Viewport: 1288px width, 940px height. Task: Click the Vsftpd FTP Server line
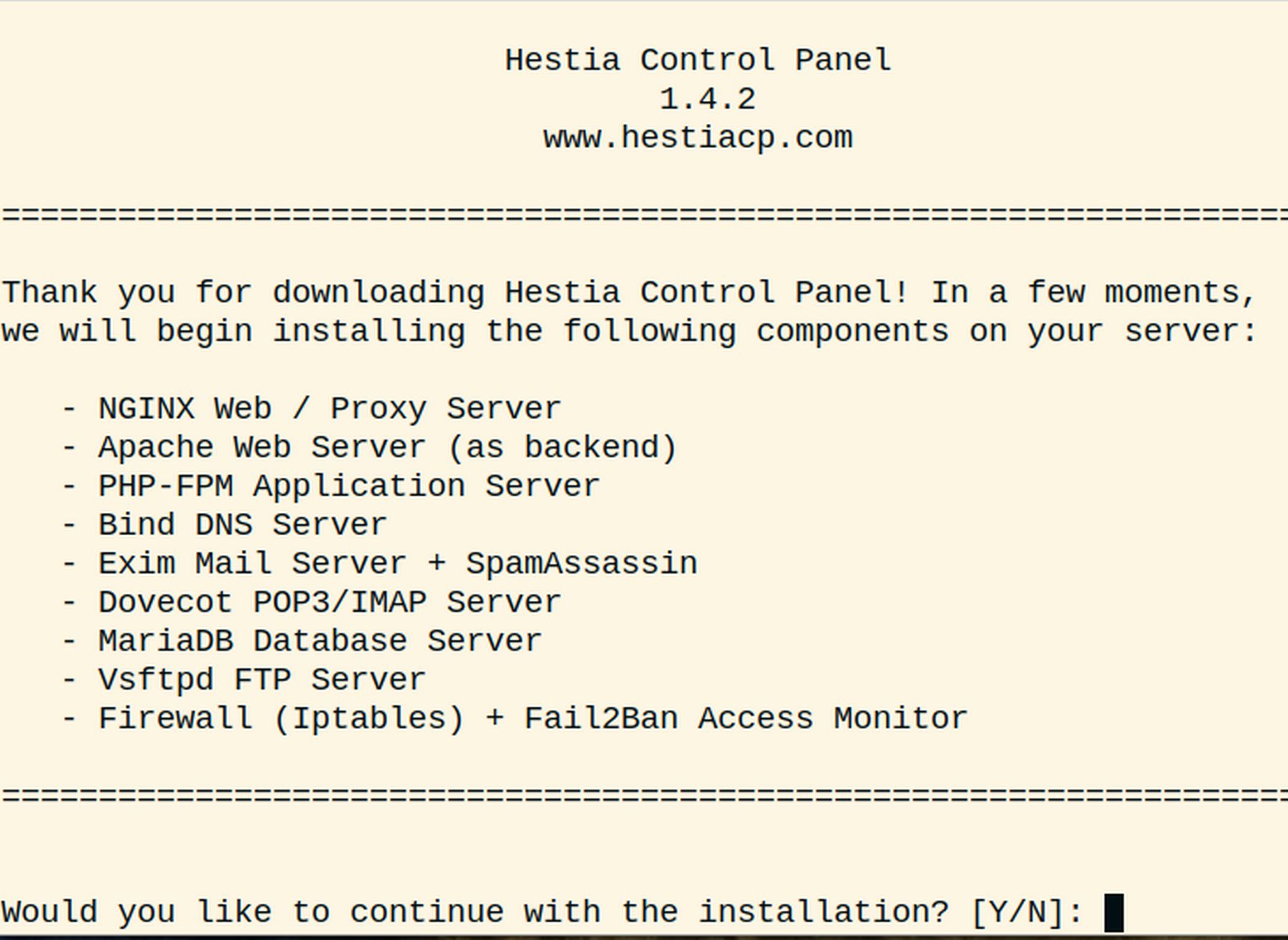click(244, 680)
